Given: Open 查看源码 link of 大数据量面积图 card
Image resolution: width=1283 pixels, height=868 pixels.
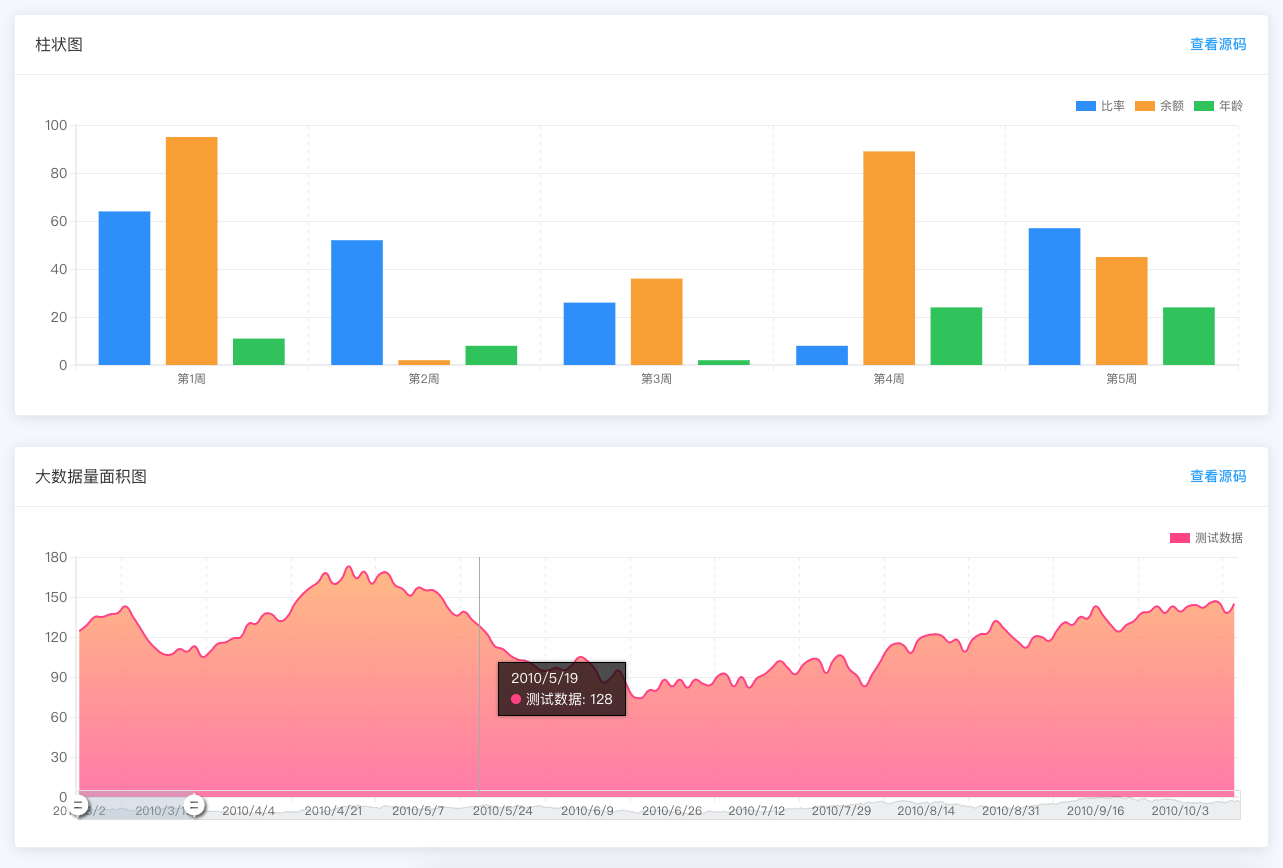Looking at the screenshot, I should [1218, 476].
